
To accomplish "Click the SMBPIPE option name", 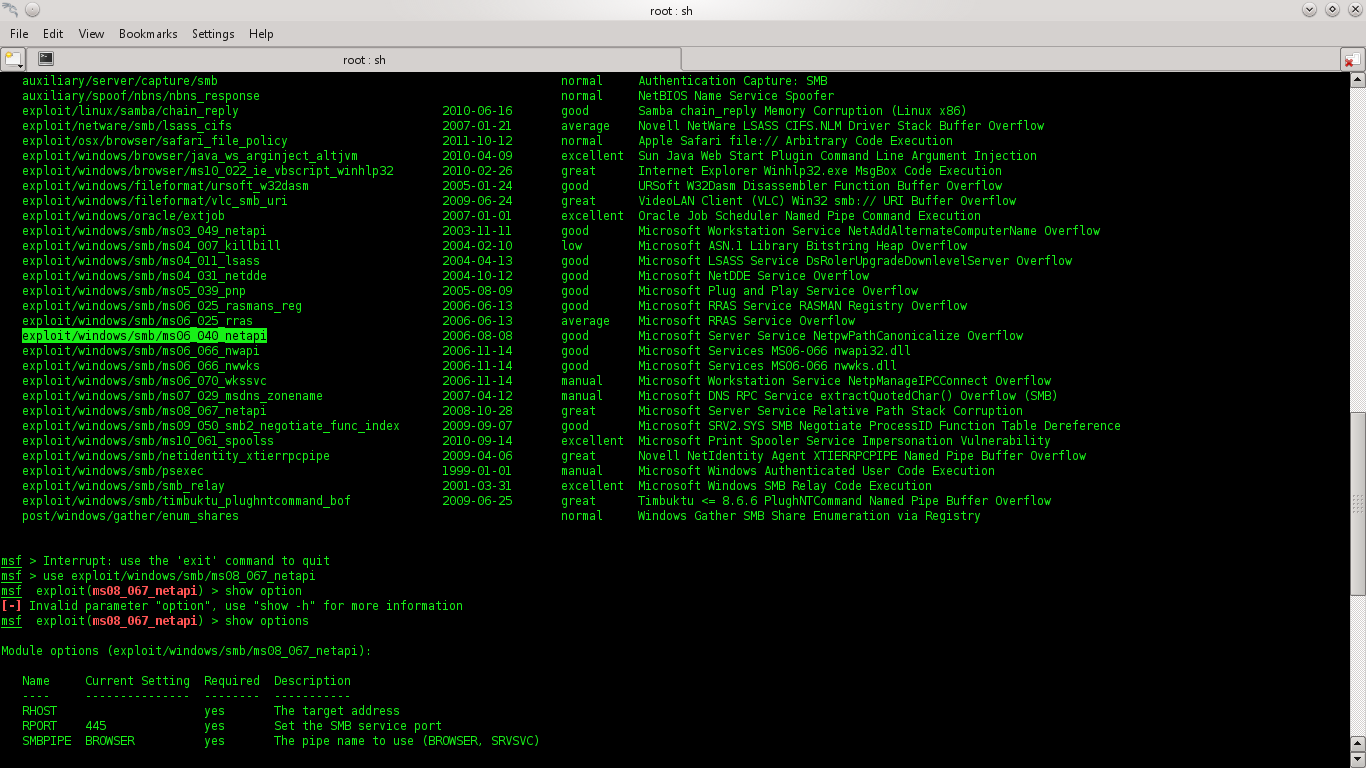I will (x=47, y=741).
